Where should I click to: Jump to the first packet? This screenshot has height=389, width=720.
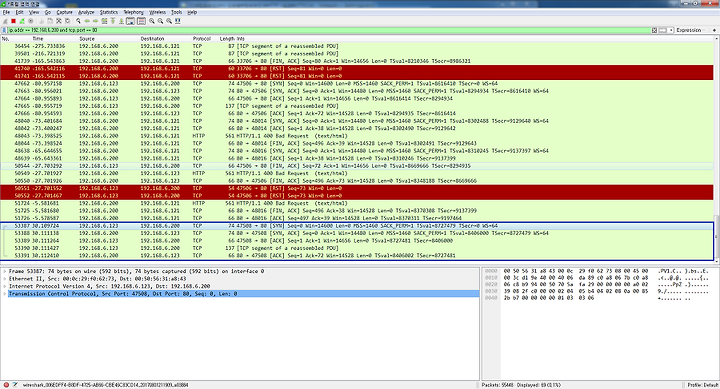pyautogui.click(x=112, y=21)
